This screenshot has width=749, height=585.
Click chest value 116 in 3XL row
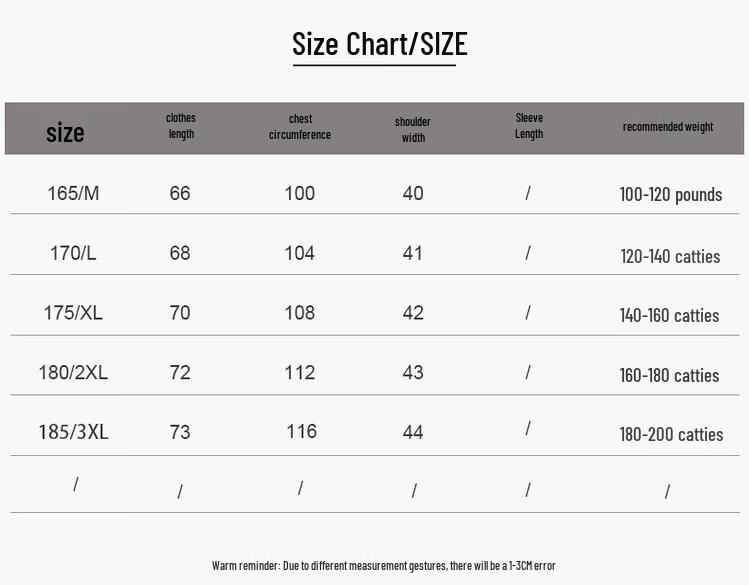[301, 431]
